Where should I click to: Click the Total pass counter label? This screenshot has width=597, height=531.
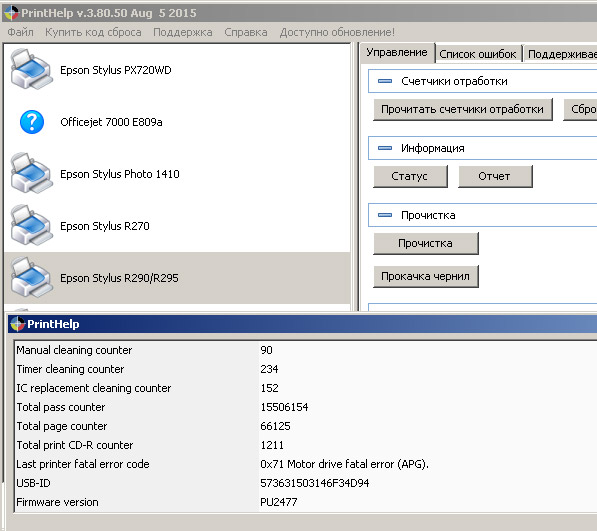(x=61, y=407)
